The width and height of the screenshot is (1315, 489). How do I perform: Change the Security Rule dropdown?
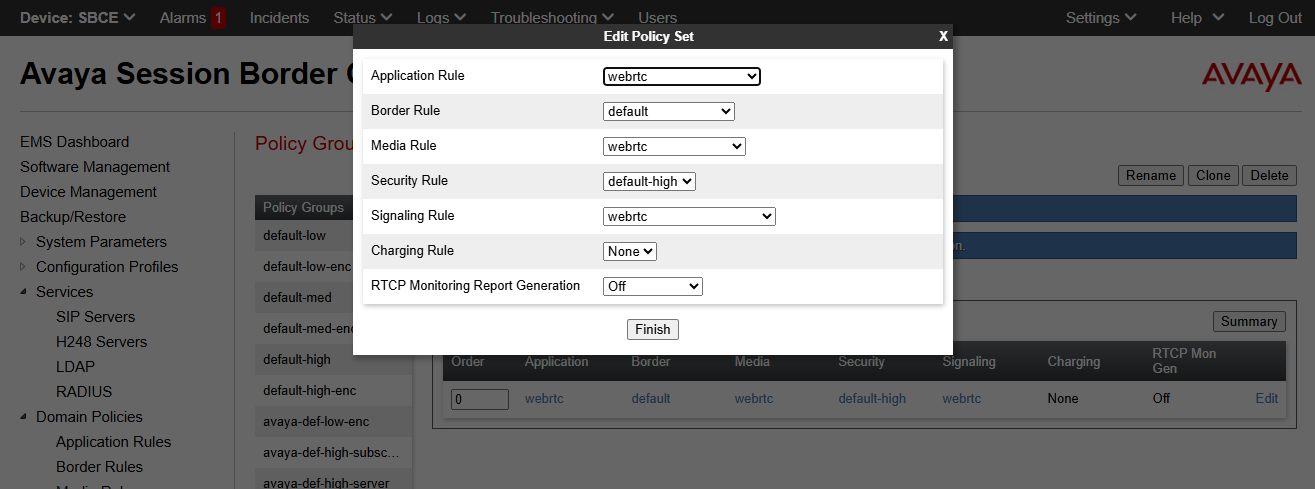click(649, 181)
